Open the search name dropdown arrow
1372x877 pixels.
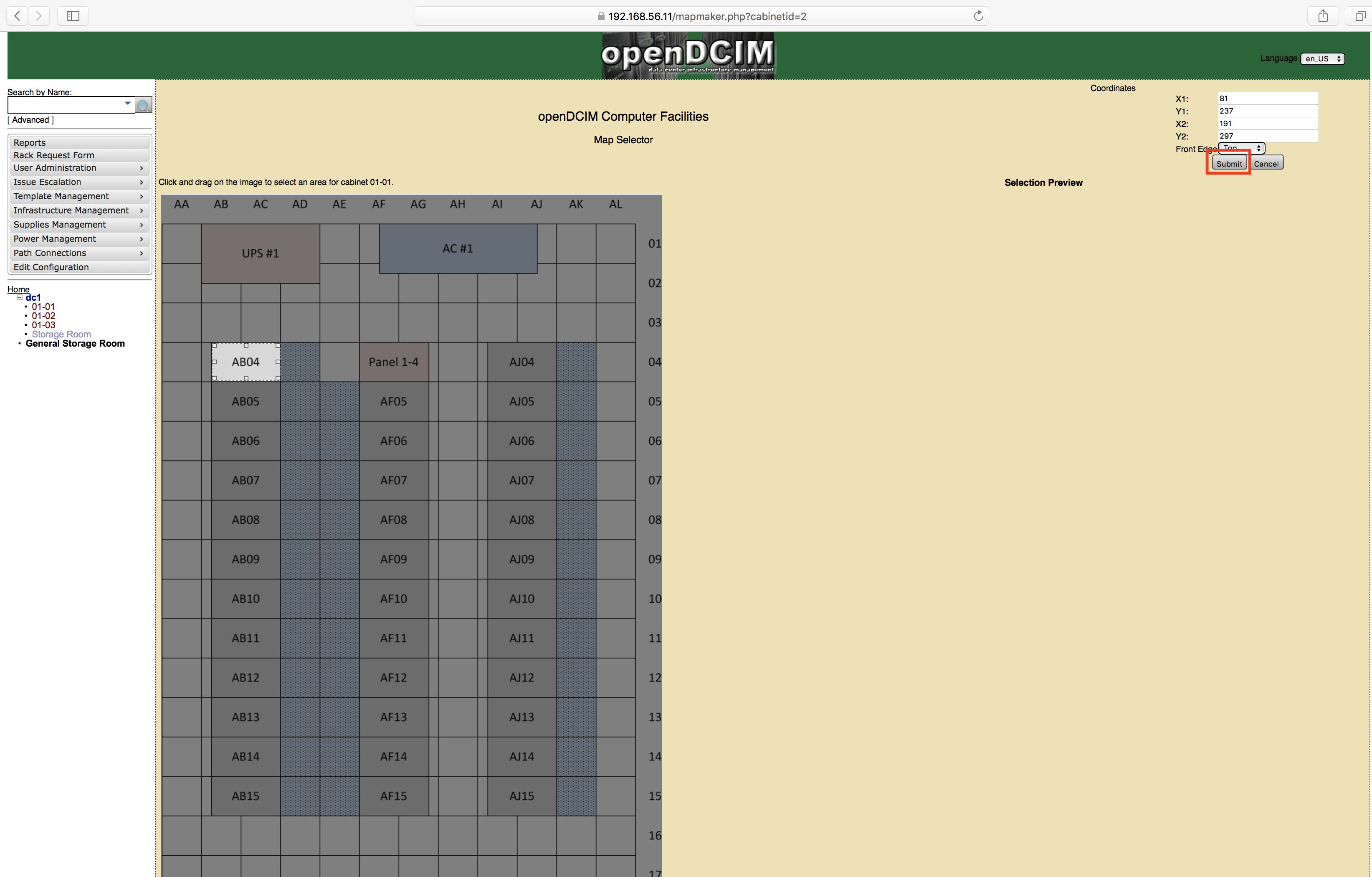pyautogui.click(x=128, y=103)
